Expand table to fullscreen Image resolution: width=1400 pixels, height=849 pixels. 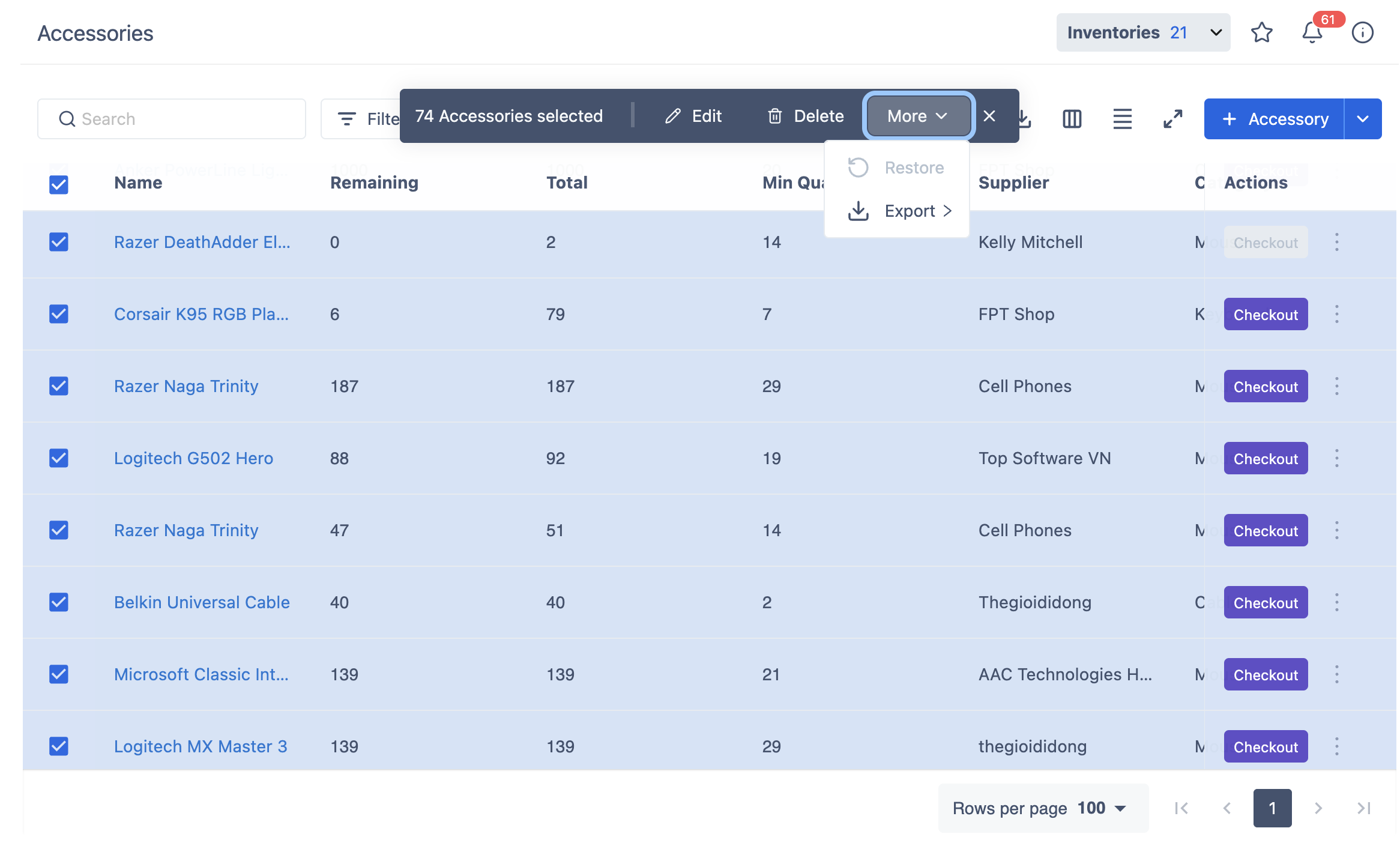click(1172, 119)
